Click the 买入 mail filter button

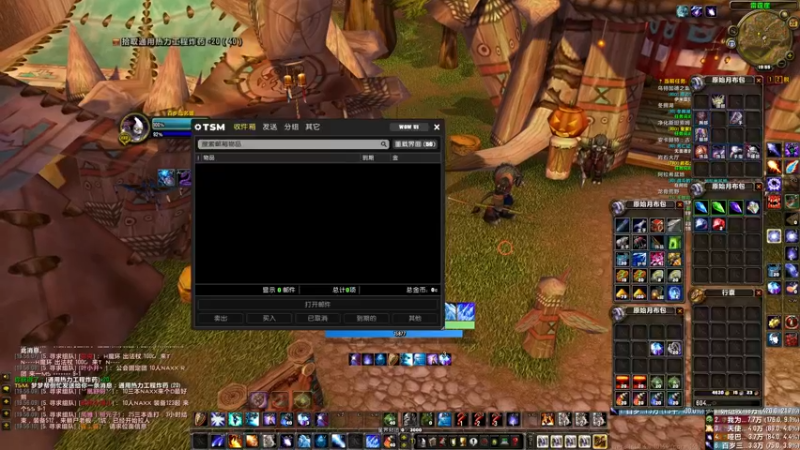(269, 318)
